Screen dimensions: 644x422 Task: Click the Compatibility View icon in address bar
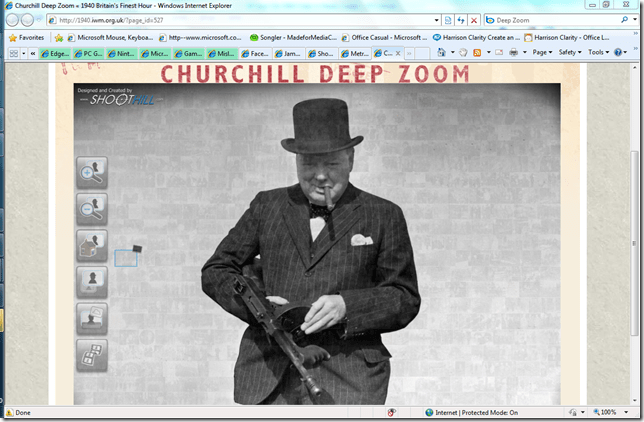tap(448, 20)
